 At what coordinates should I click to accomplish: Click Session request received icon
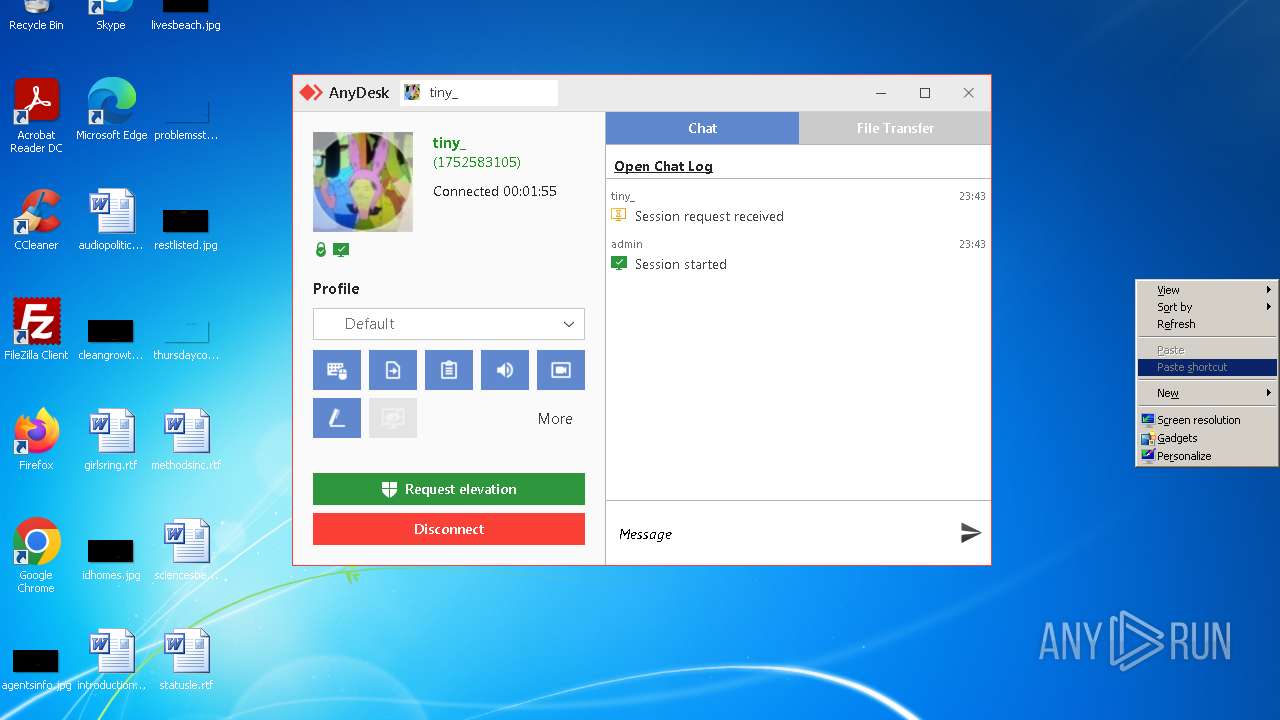[x=619, y=216]
